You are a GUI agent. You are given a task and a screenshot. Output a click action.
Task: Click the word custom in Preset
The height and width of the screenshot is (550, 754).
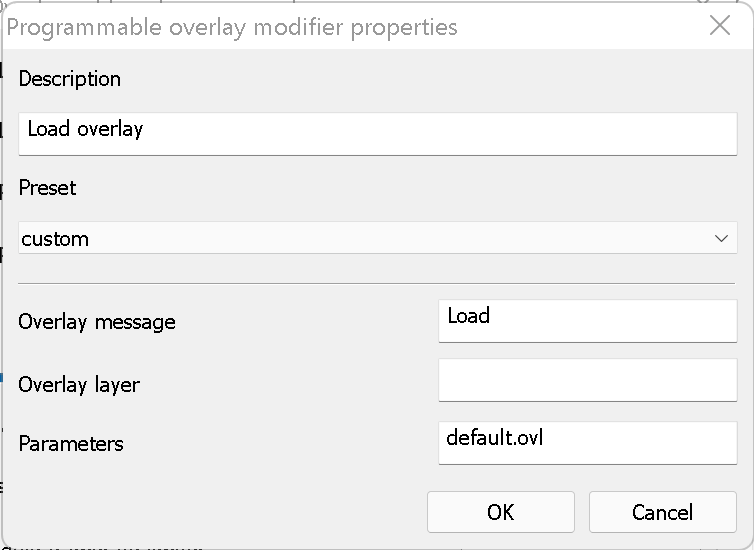pyautogui.click(x=55, y=239)
